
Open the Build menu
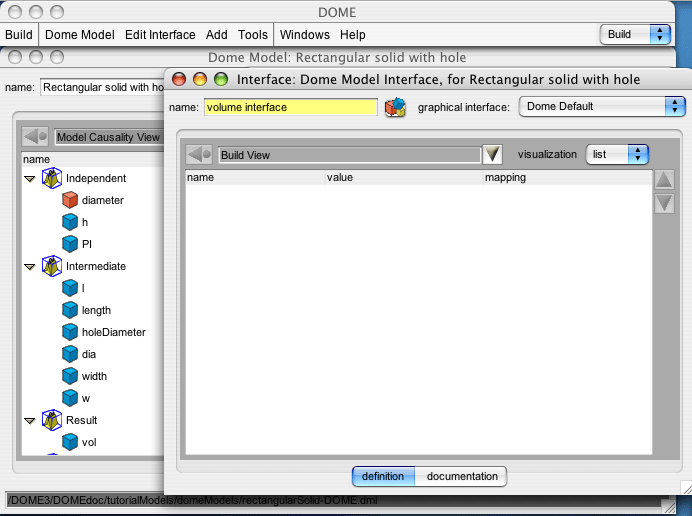point(19,34)
